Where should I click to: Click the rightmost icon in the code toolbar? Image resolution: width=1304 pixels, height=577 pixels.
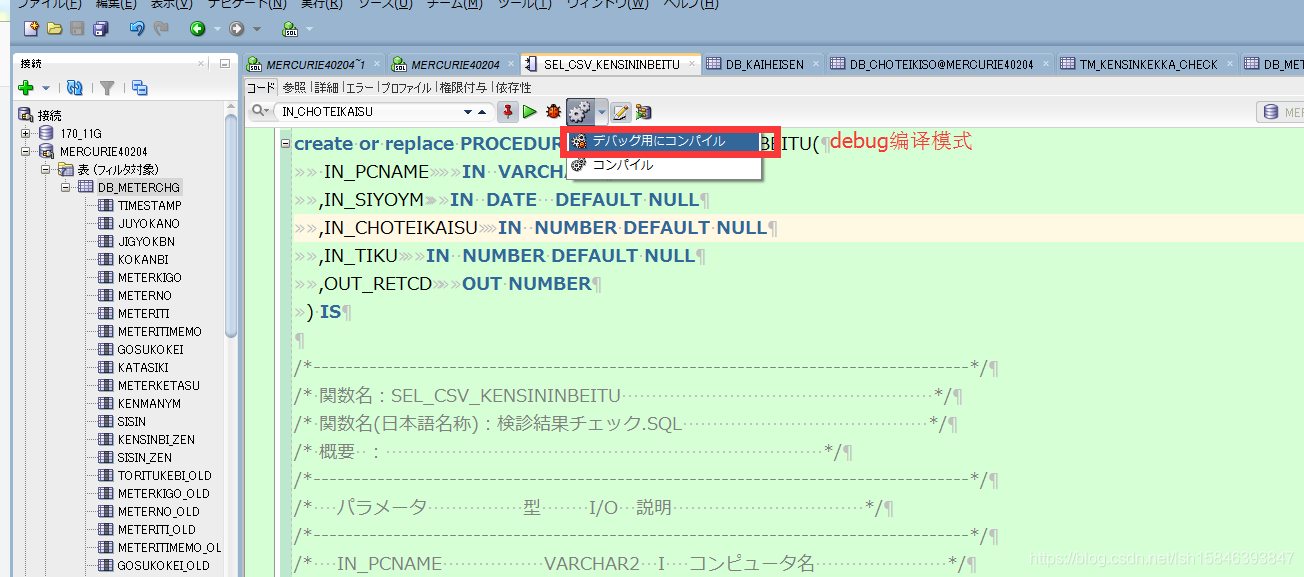pos(643,111)
